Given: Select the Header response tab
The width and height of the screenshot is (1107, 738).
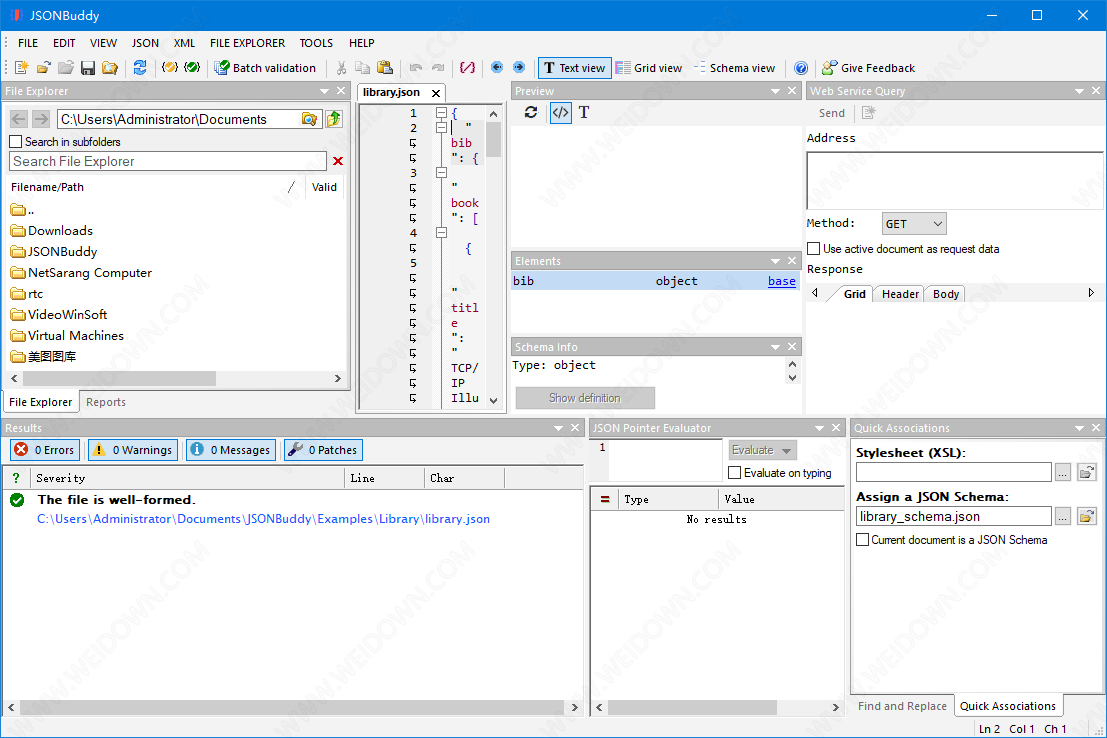Looking at the screenshot, I should pyautogui.click(x=900, y=294).
